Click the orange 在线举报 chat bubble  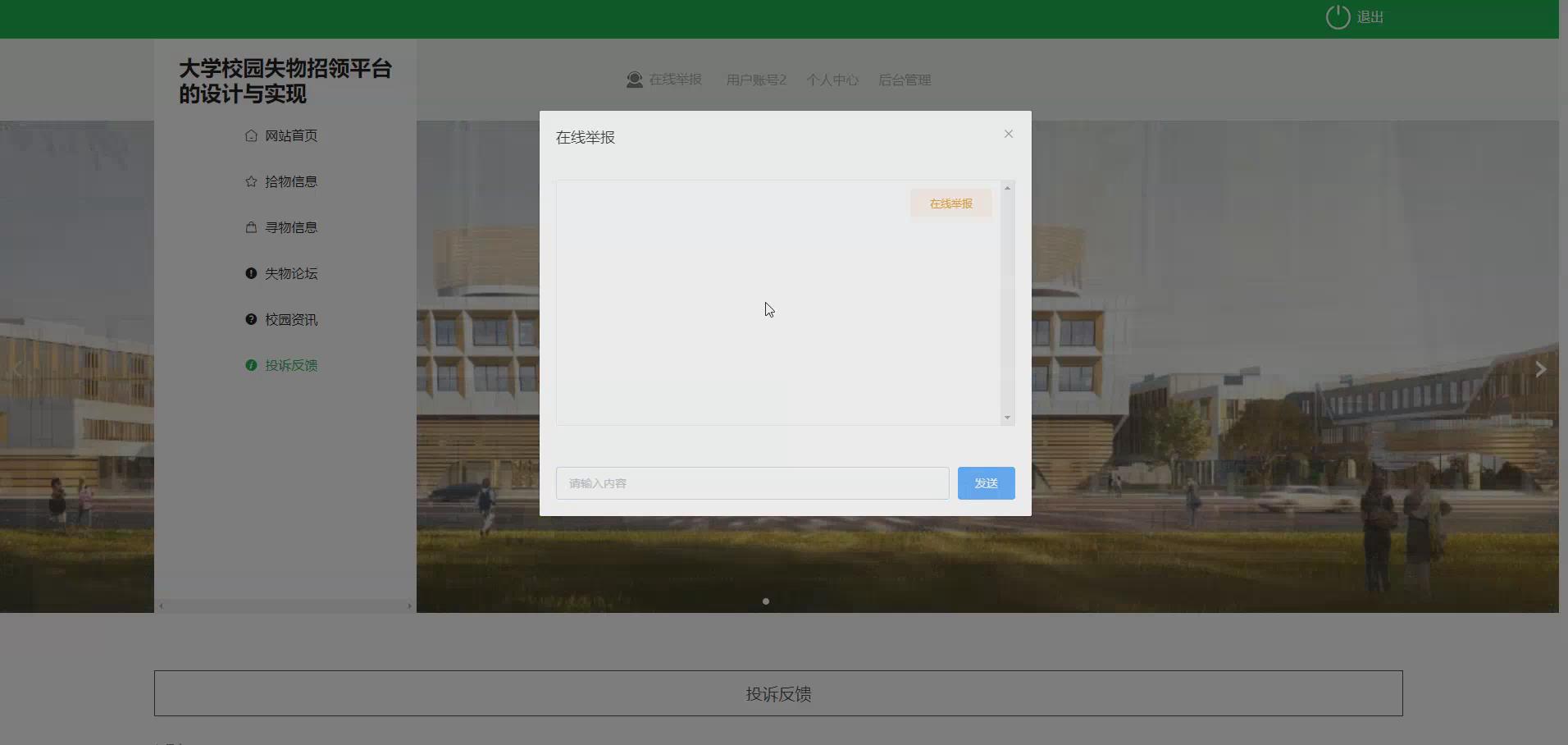950,203
